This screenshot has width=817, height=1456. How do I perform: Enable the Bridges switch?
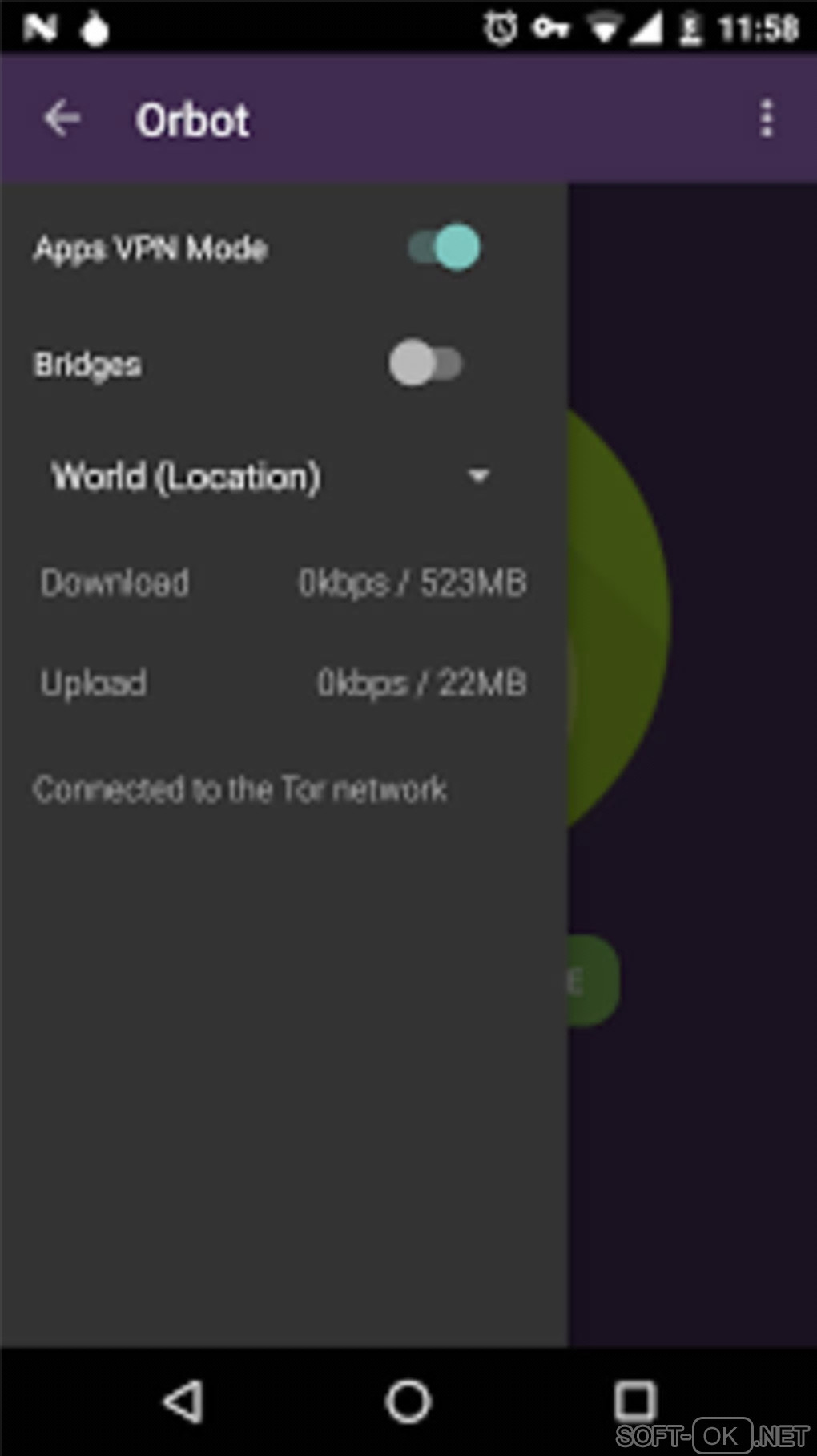[x=425, y=363]
